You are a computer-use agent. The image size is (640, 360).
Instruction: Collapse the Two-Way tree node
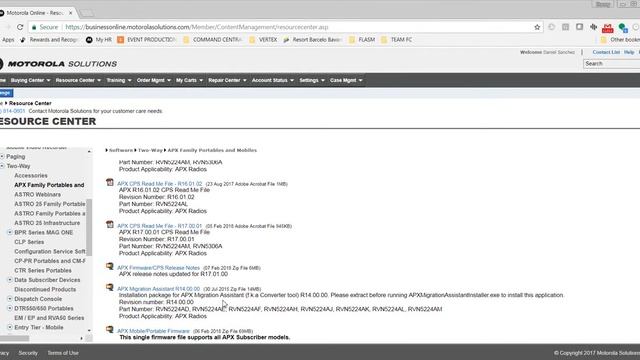coord(2,166)
